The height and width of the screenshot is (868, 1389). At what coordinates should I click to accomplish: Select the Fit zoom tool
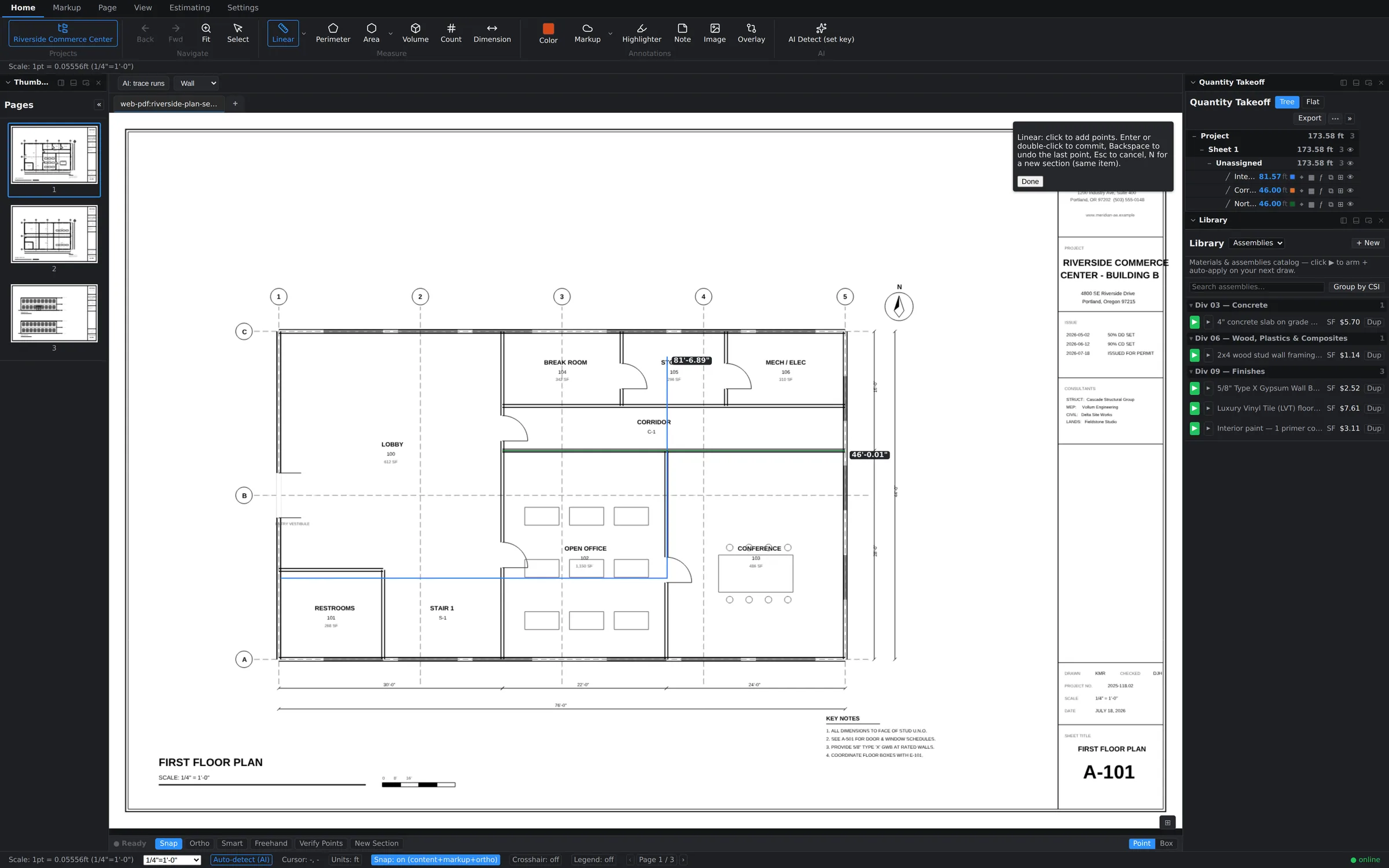click(206, 34)
